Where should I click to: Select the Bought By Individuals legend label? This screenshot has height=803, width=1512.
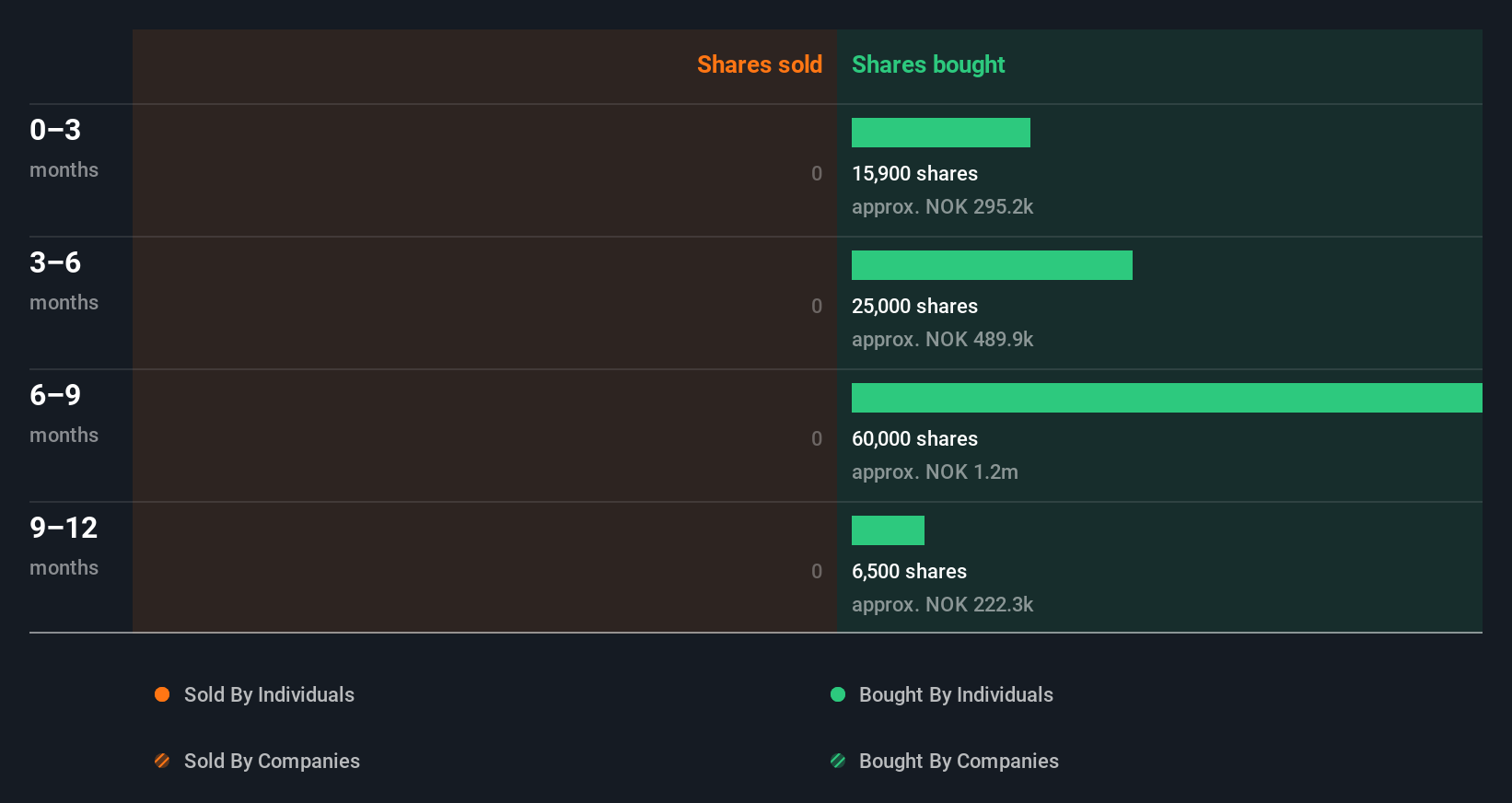click(956, 695)
